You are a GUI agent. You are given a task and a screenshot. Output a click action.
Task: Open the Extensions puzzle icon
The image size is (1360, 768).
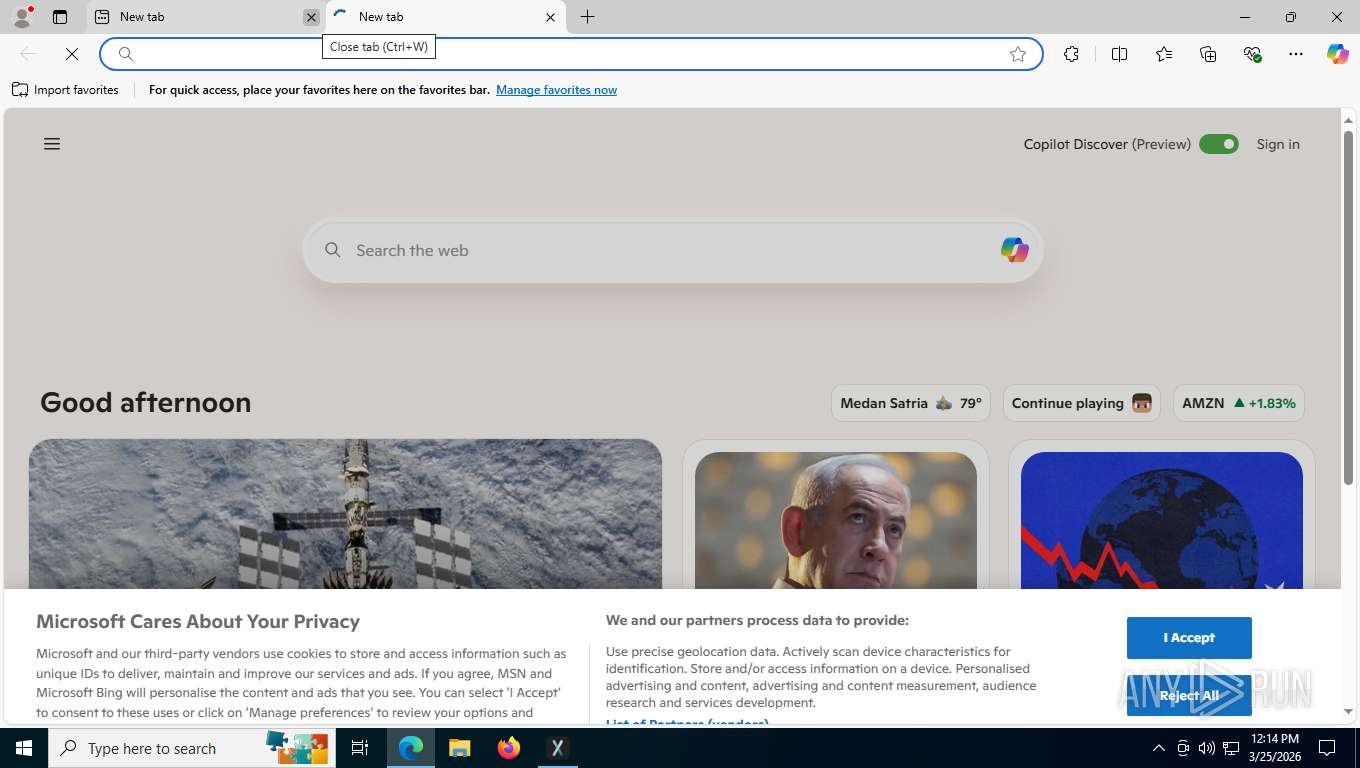pos(1072,54)
